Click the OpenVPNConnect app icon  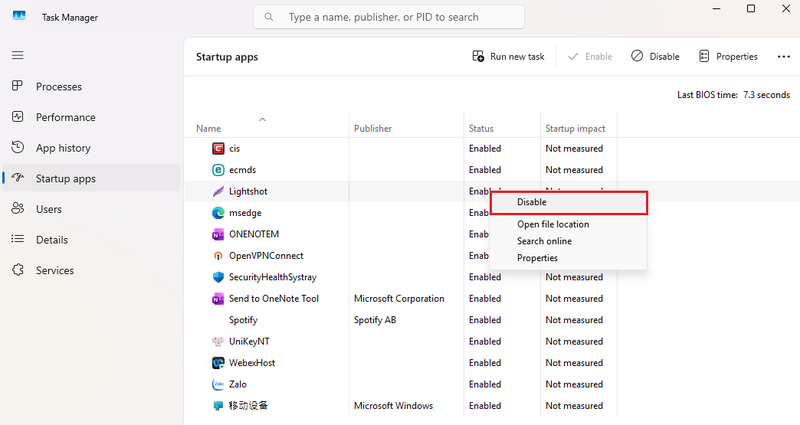pyautogui.click(x=218, y=256)
